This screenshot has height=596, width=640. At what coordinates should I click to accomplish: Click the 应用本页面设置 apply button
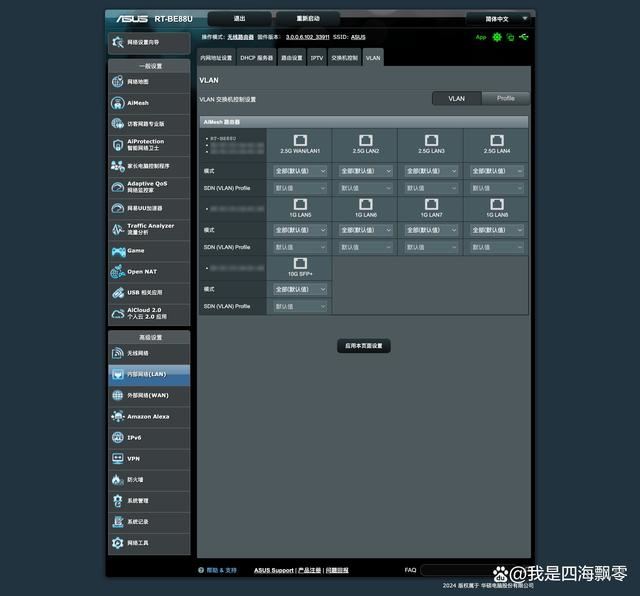(x=364, y=346)
